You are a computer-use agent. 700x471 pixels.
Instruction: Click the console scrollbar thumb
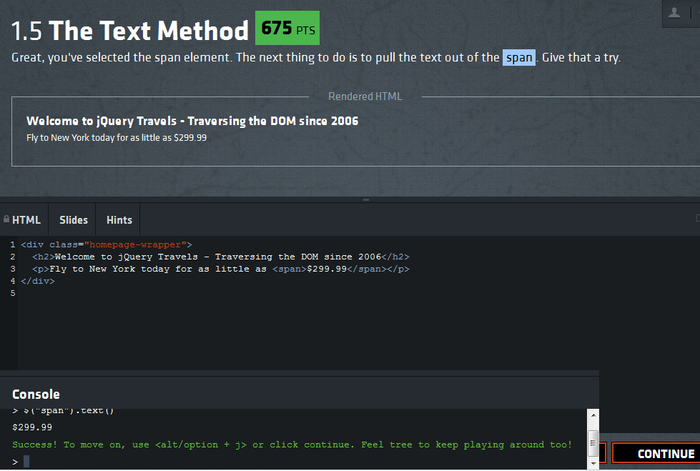point(593,443)
